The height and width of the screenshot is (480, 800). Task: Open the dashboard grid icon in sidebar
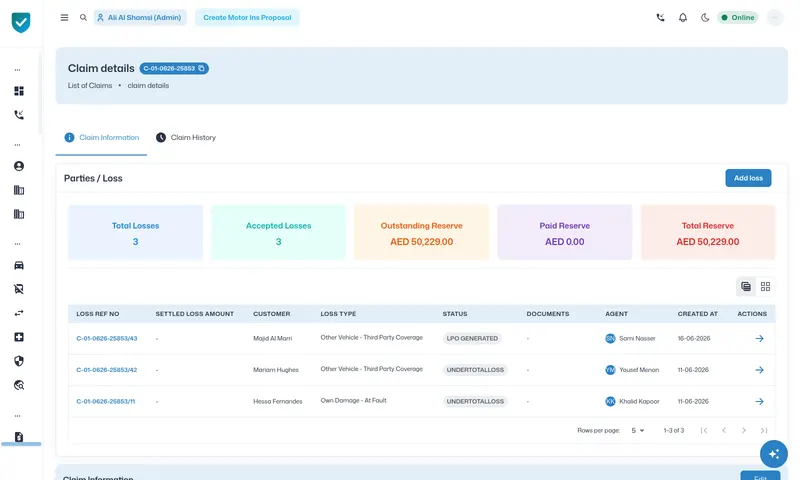tap(19, 91)
